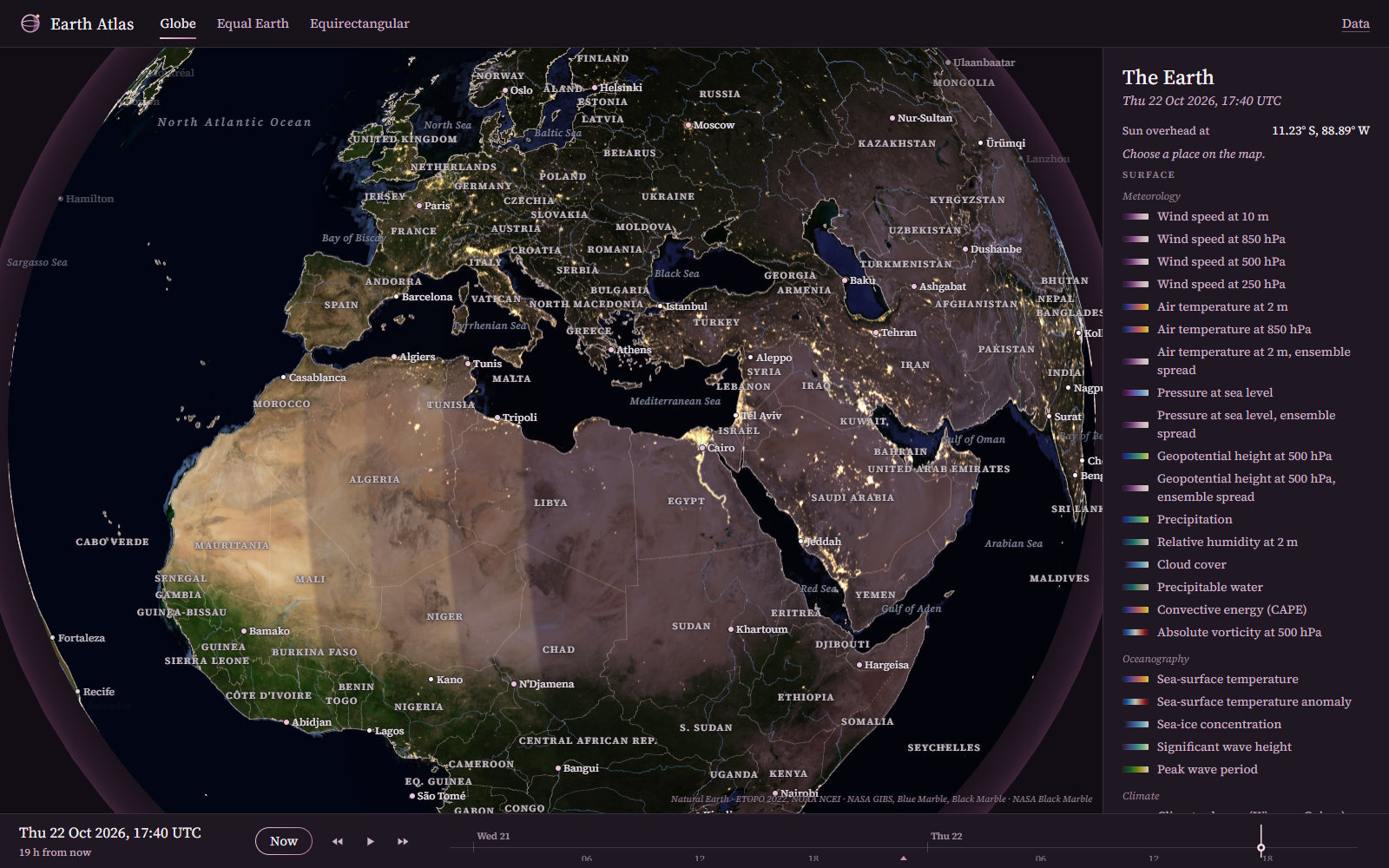The width and height of the screenshot is (1389, 868).
Task: Start playback with the play button
Action: [x=371, y=841]
